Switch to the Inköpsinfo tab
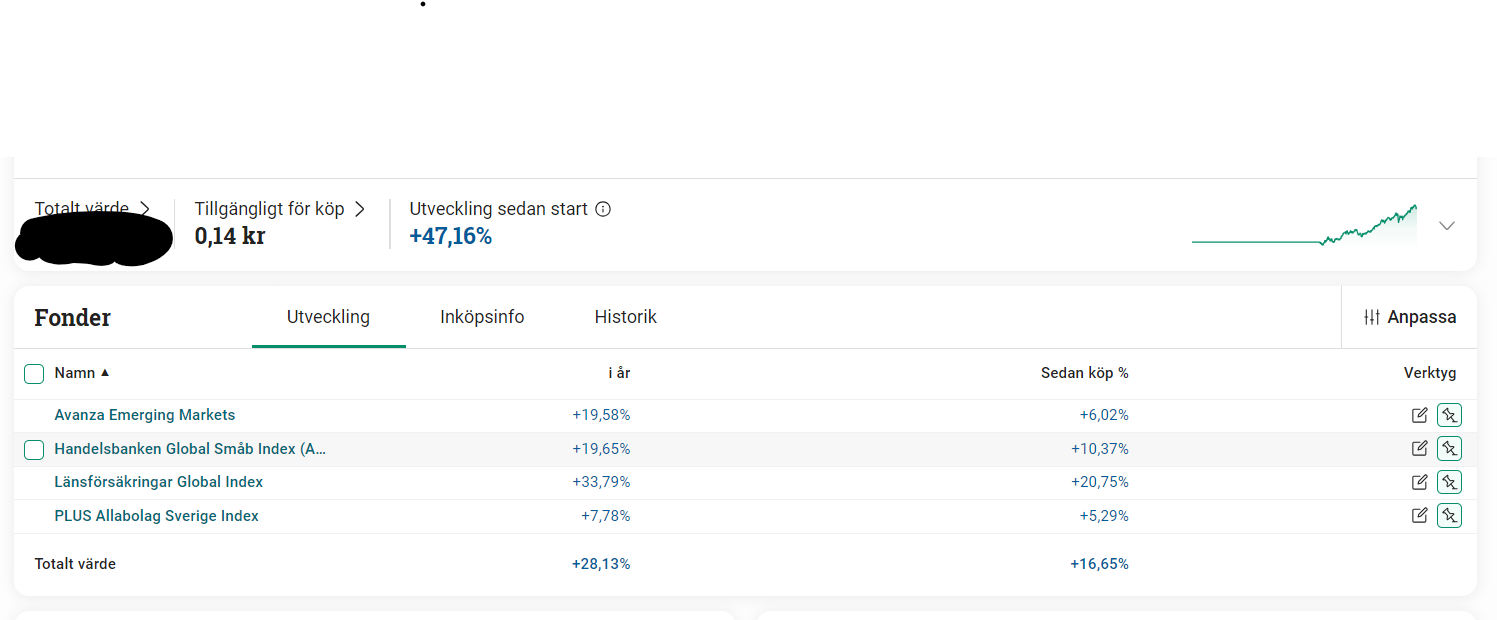1497x620 pixels. (482, 317)
